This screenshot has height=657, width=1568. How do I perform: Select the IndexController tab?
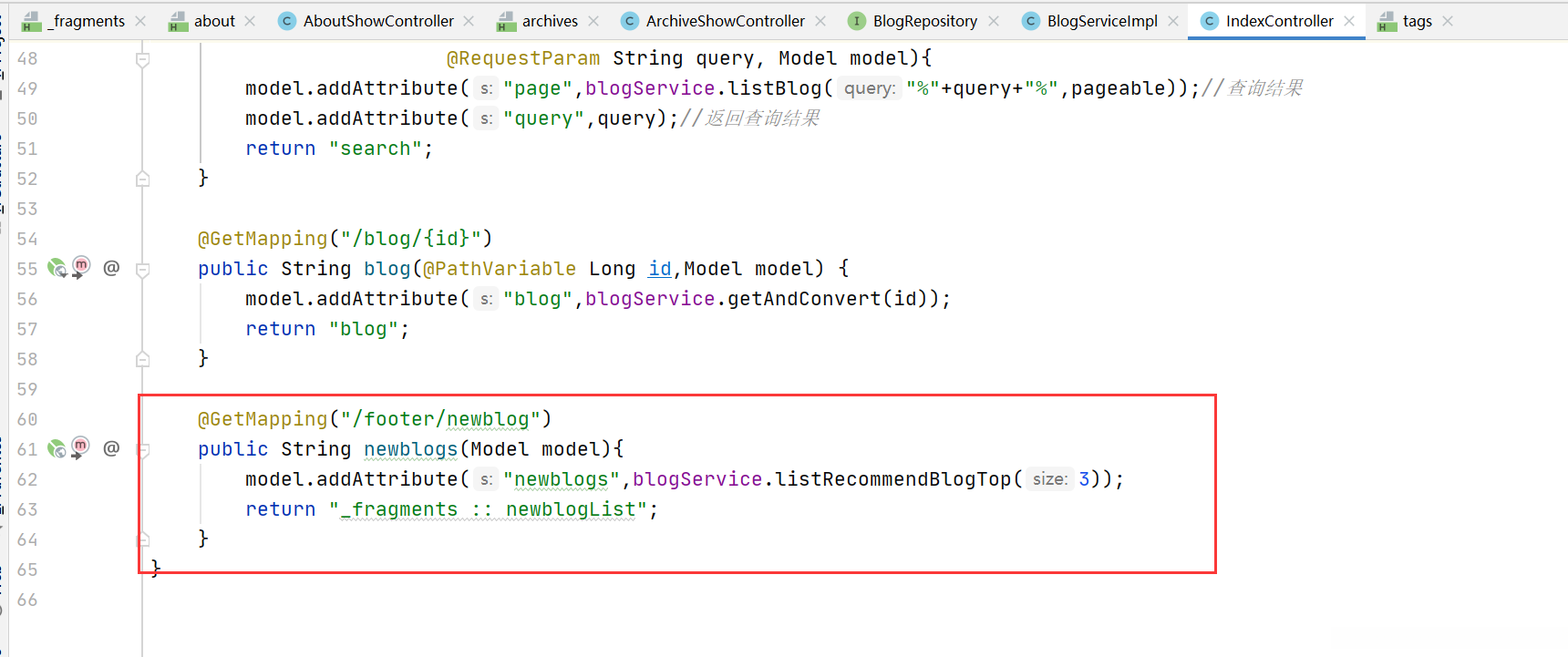coord(1278,21)
